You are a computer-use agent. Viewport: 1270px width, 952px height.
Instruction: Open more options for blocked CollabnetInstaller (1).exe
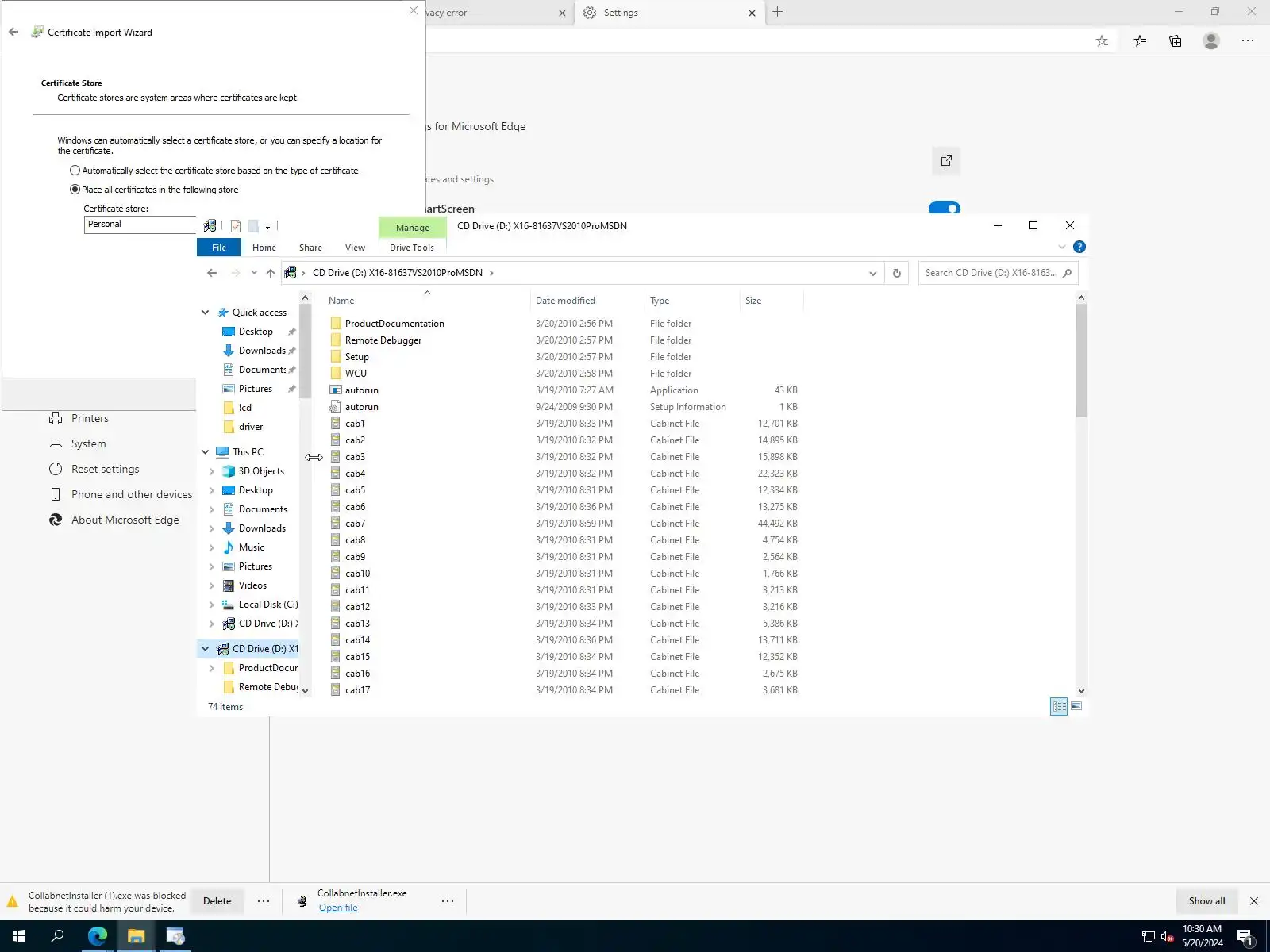click(264, 901)
